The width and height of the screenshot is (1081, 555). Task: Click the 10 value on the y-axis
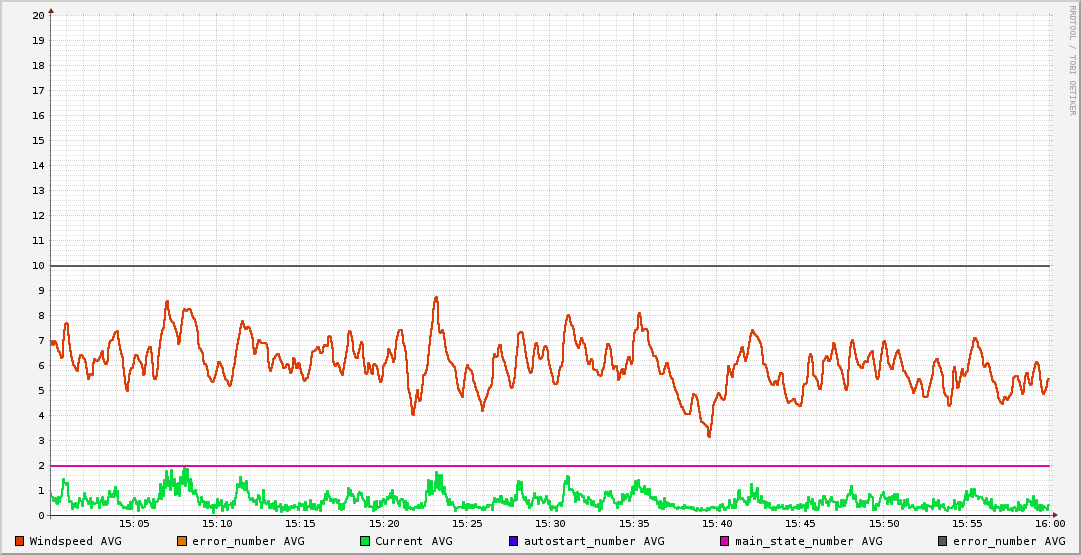[x=38, y=265]
